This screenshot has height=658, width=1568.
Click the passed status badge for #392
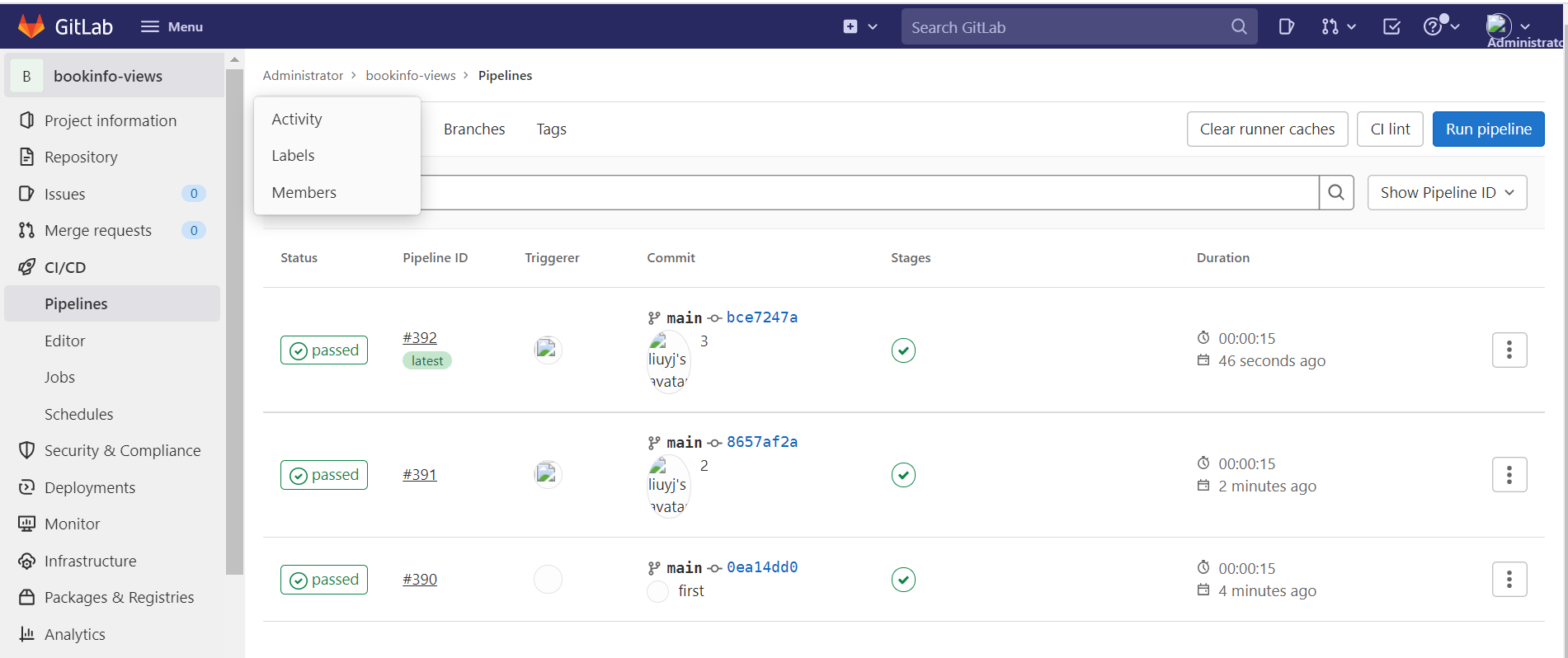tap(324, 350)
